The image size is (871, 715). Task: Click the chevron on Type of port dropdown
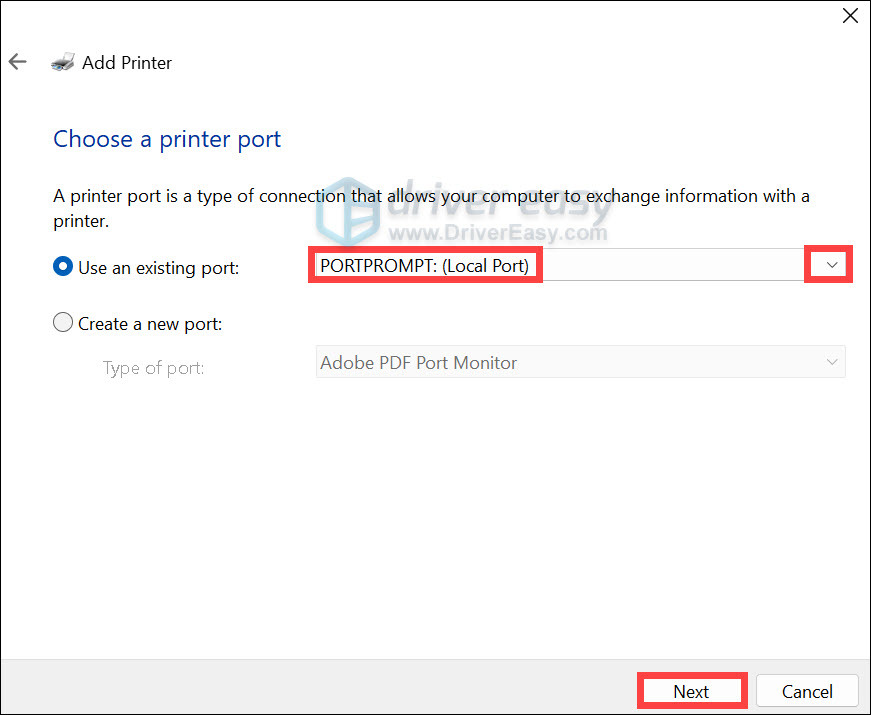[831, 362]
